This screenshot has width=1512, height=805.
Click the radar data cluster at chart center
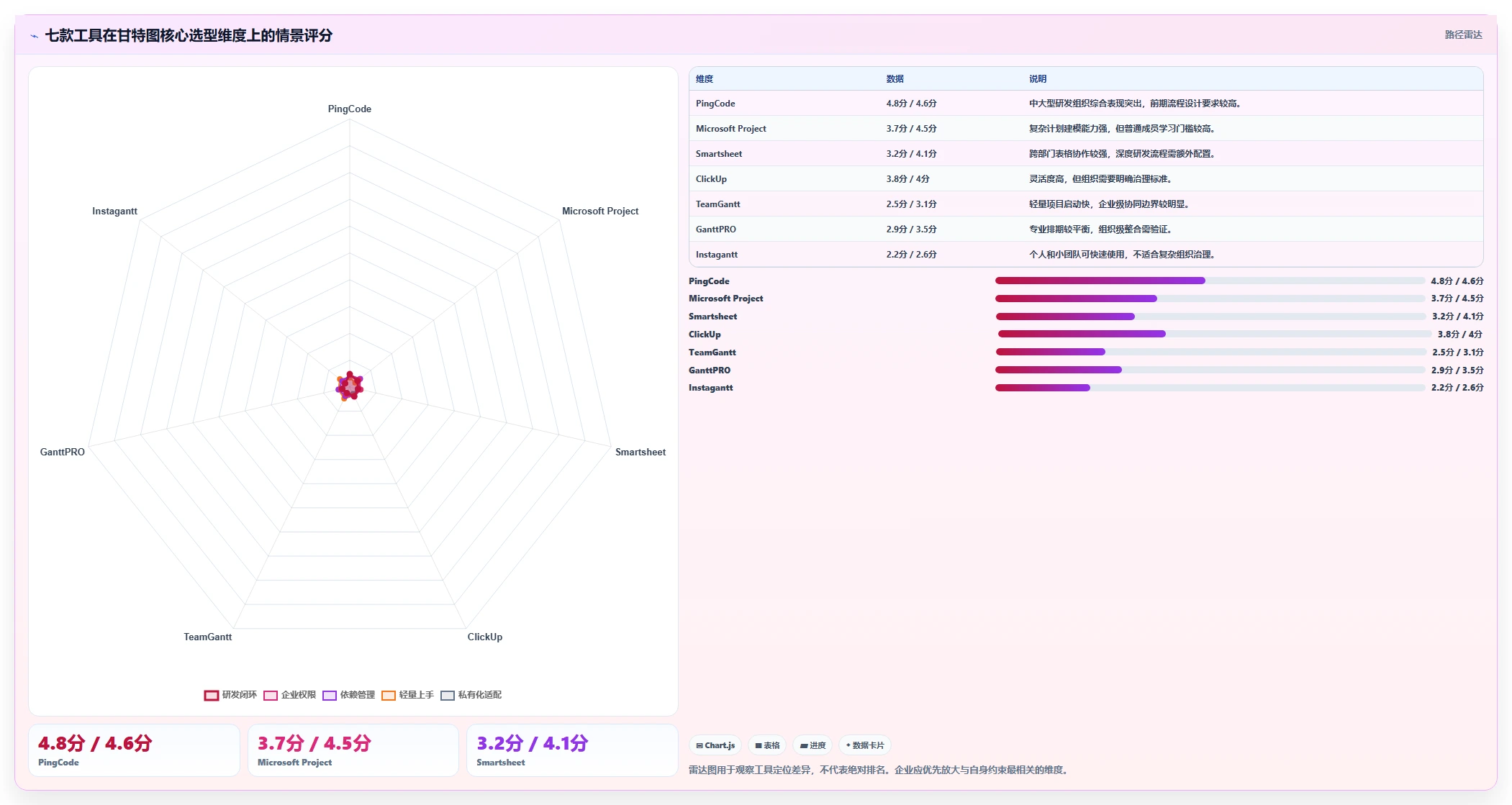point(350,386)
